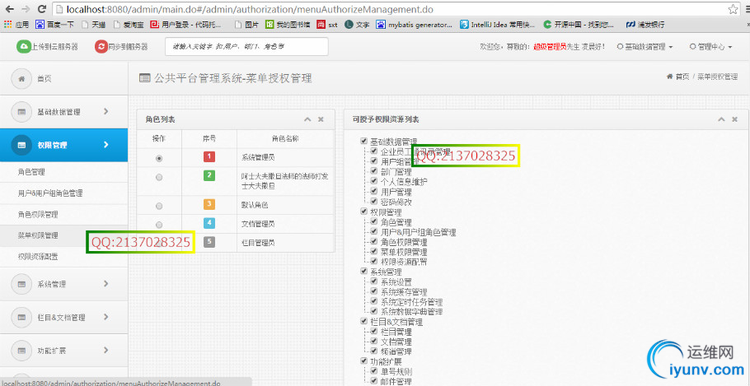Viewport: 750px width, 386px height.
Task: Open 权限资源配置 in the sidebar submenu
Action: (x=38, y=257)
